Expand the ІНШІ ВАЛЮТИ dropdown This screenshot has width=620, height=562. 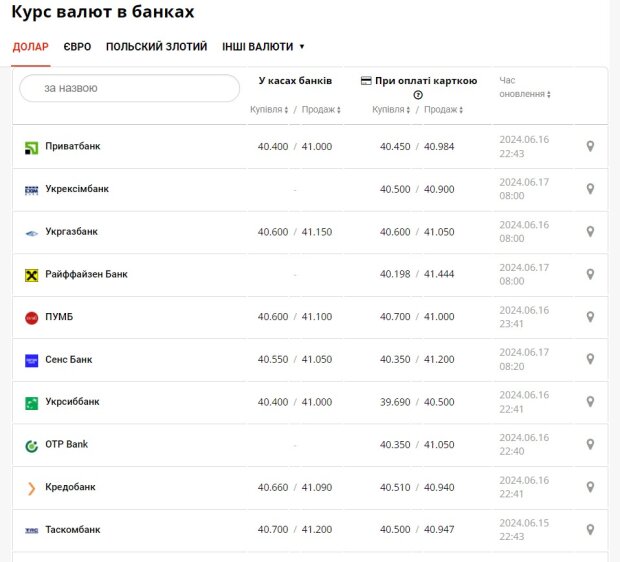[x=263, y=47]
